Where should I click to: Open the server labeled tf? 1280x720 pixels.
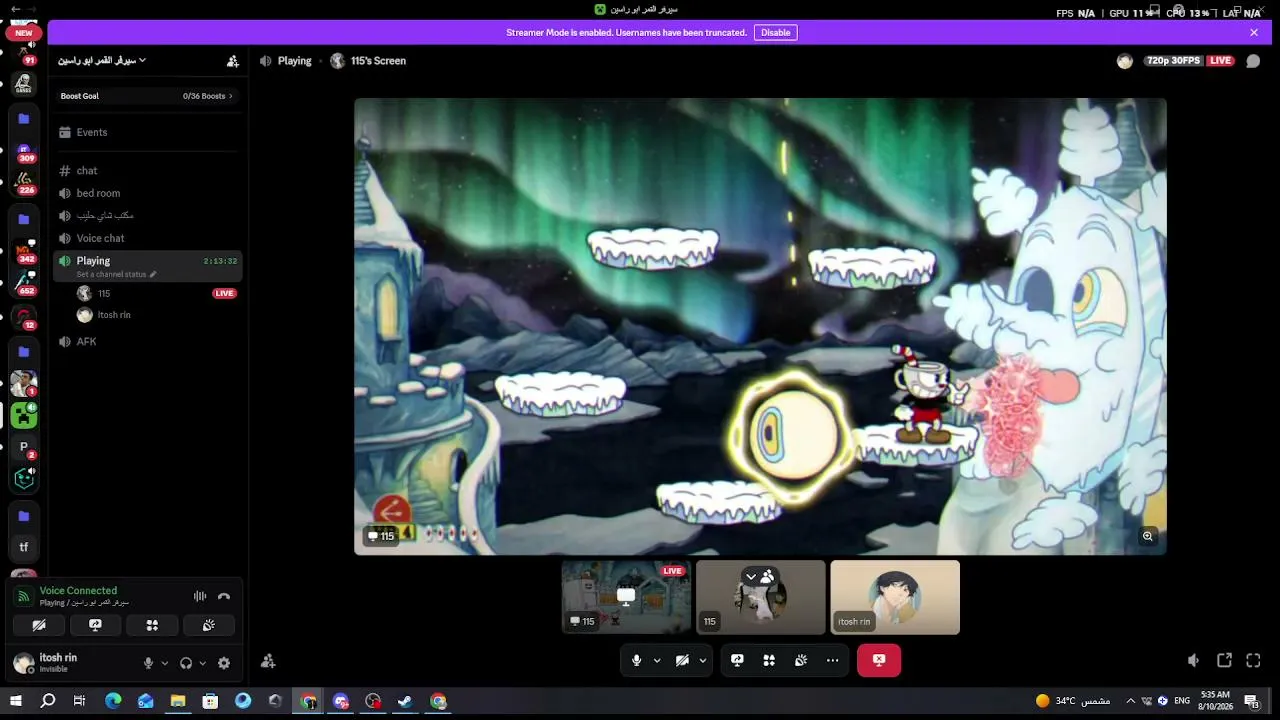click(x=24, y=547)
